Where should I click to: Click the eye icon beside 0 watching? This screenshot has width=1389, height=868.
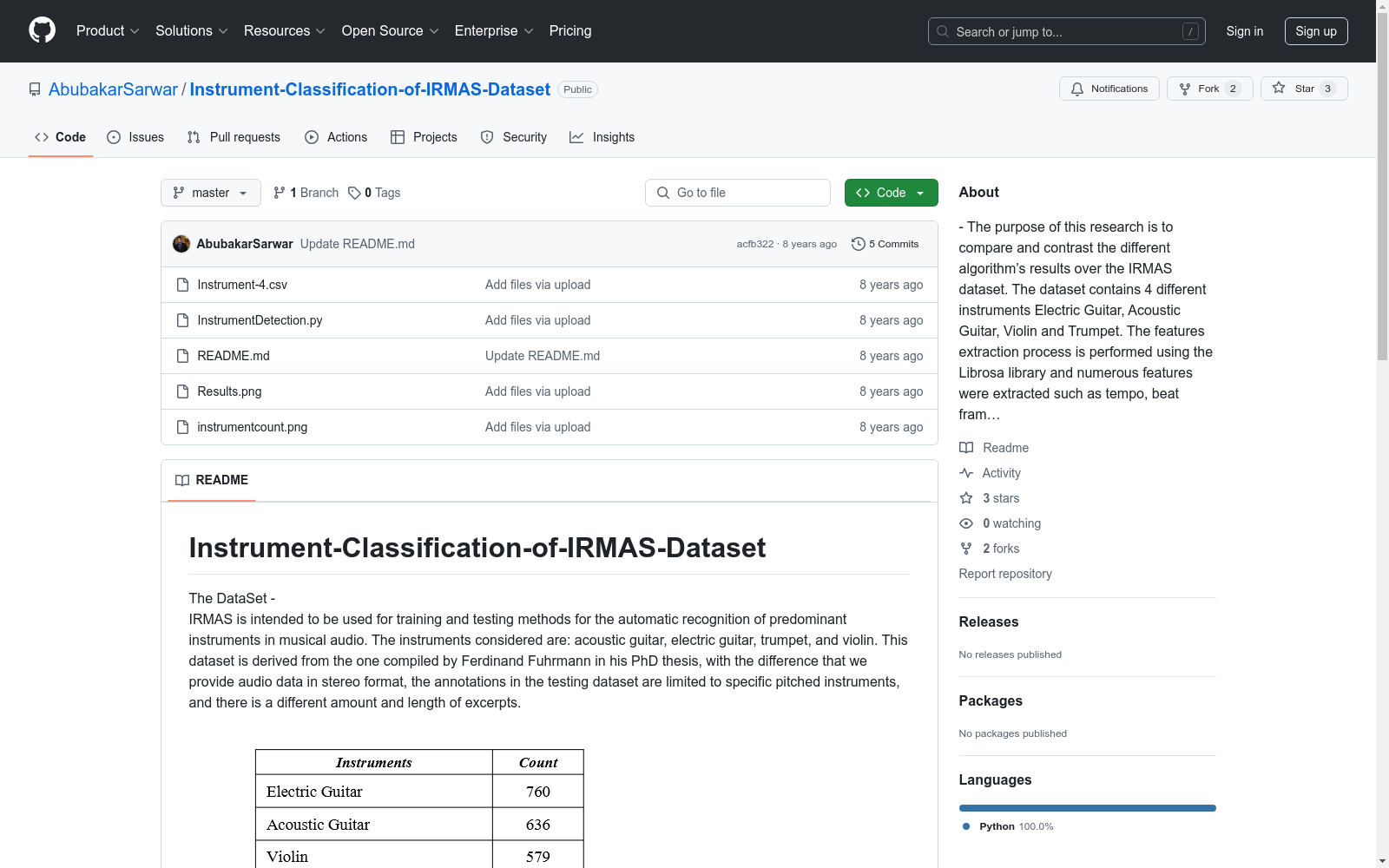click(966, 523)
